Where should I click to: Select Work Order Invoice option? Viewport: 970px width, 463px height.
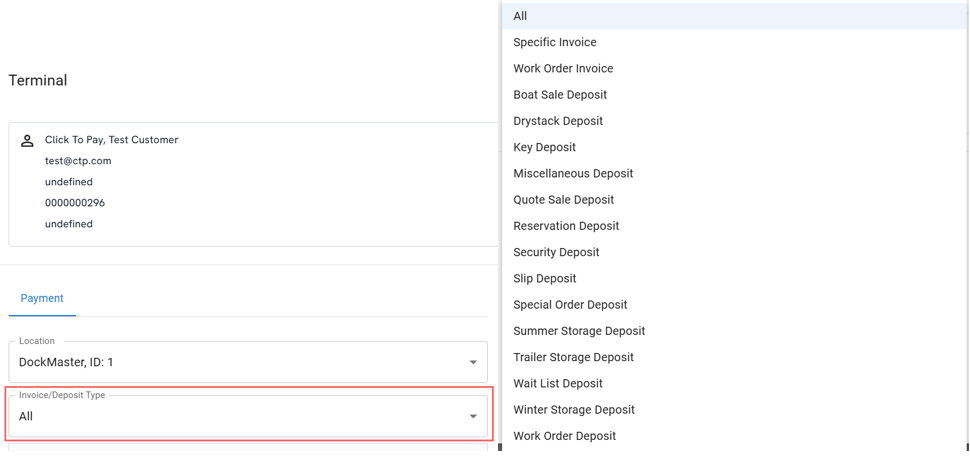tap(736, 69)
